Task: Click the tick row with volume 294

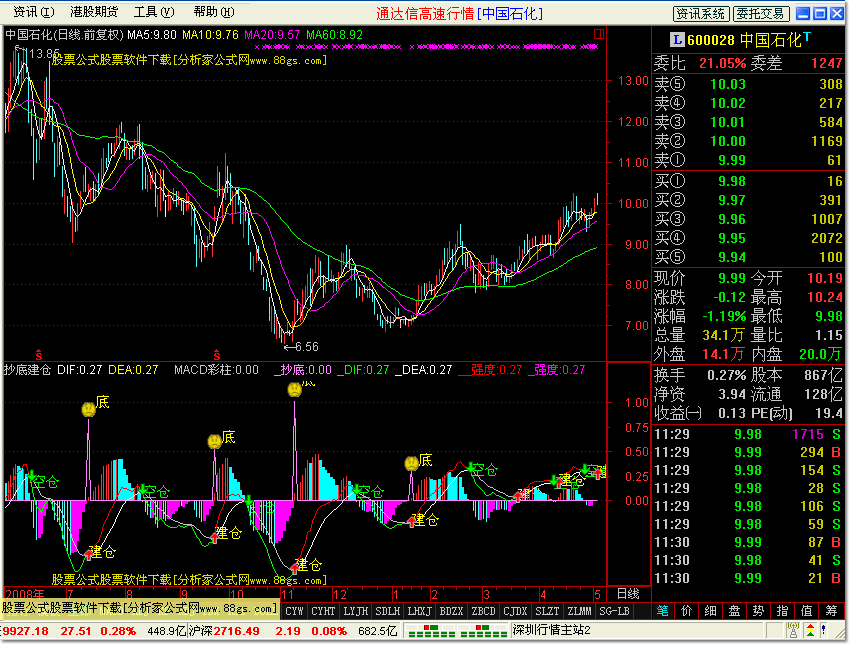Action: (748, 452)
